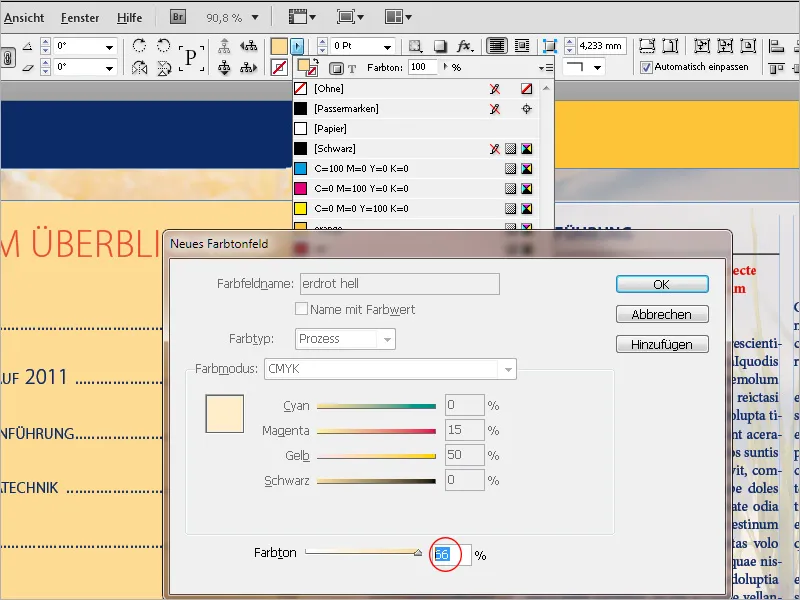Toggle the Passermarken swatch registration icon
The image size is (800, 600).
[525, 110]
